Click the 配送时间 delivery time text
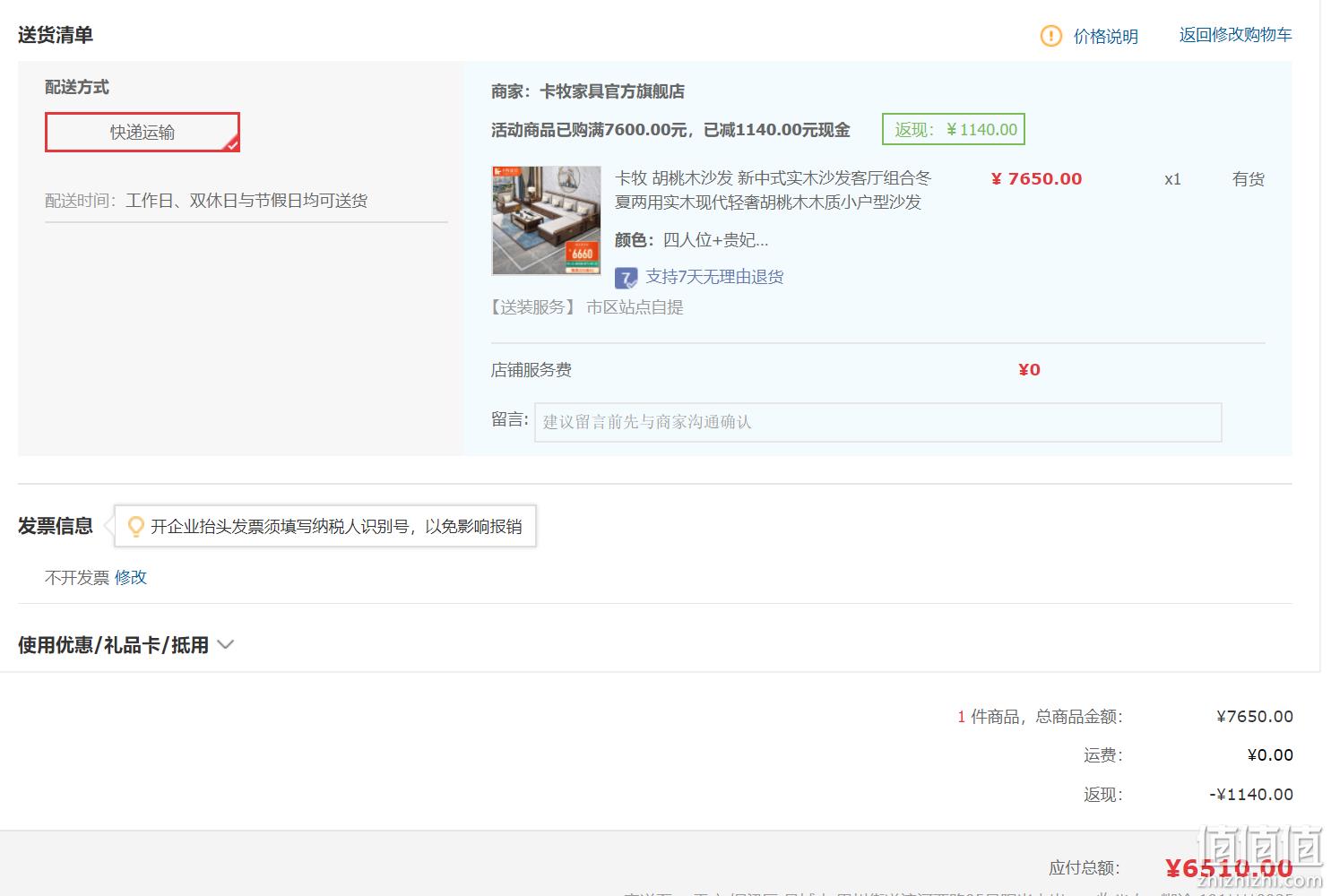 point(206,201)
